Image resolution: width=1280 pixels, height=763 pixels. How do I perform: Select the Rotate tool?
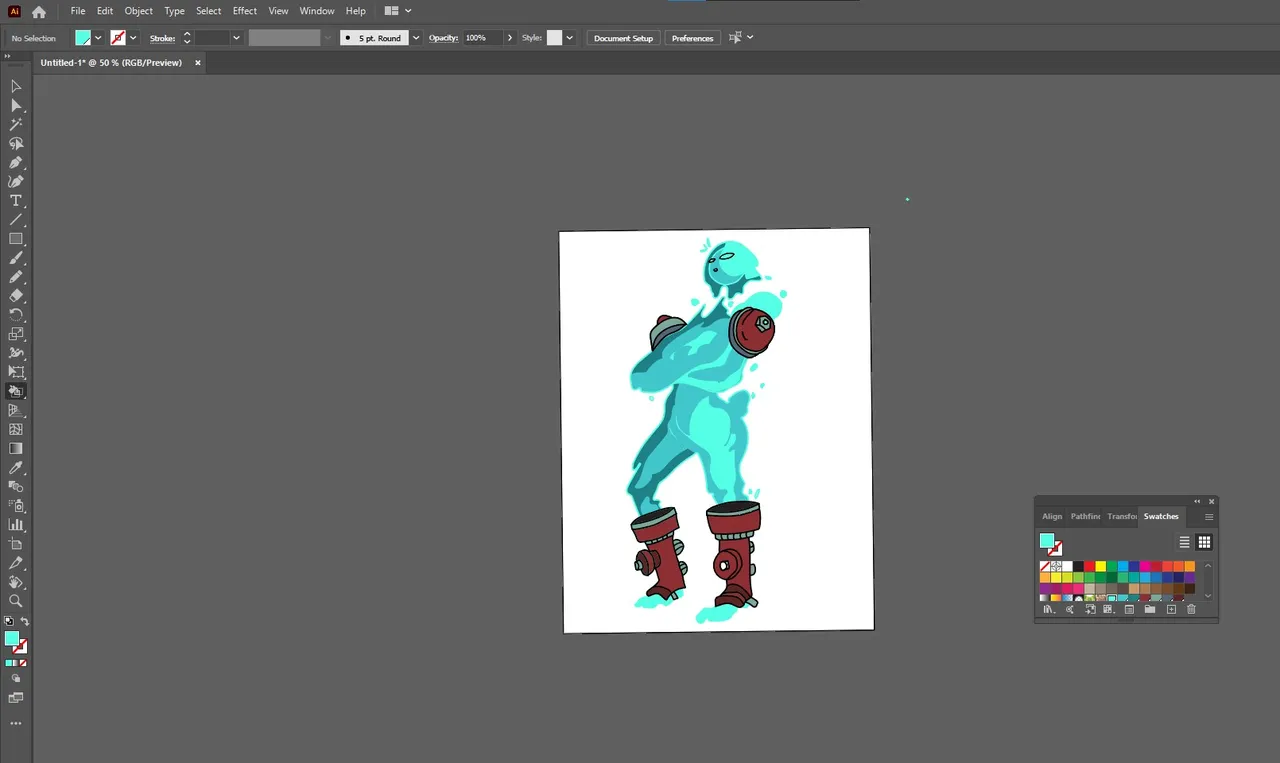point(16,315)
